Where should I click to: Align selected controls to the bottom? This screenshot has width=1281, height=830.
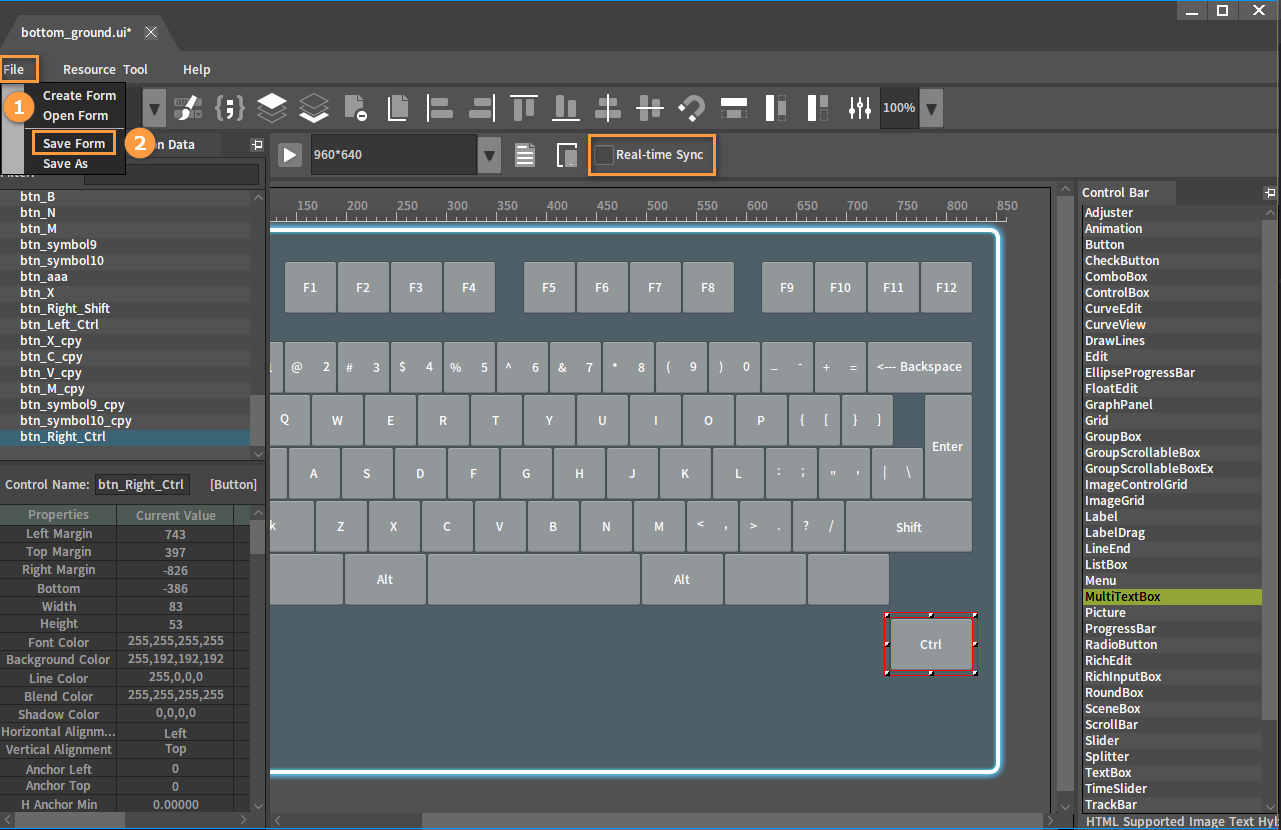click(x=566, y=107)
